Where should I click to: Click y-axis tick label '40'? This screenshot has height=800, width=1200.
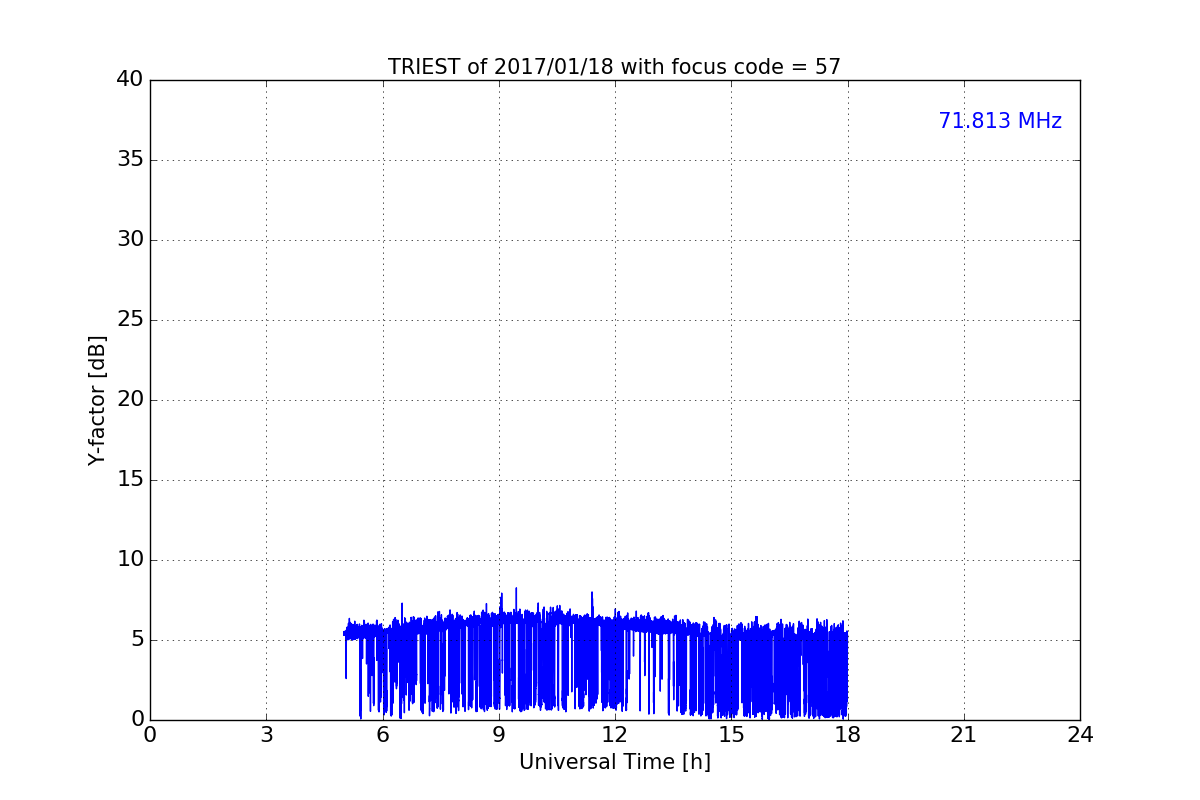point(130,80)
